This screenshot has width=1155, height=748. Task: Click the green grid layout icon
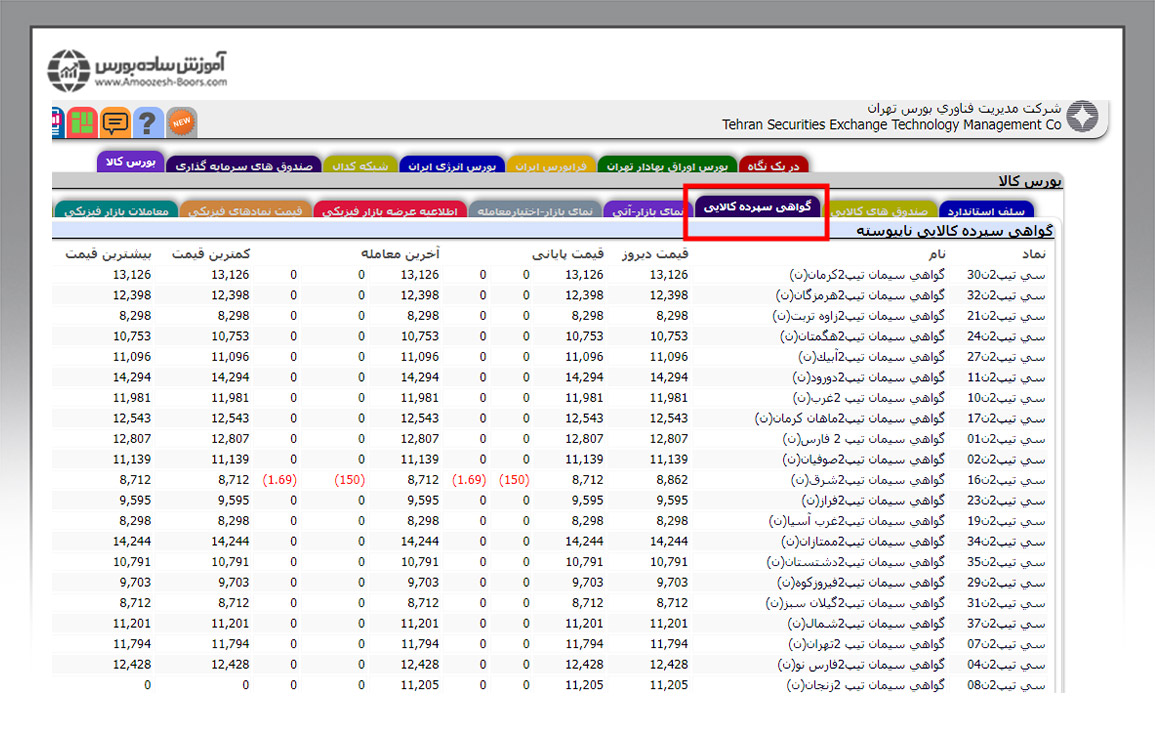pos(83,122)
